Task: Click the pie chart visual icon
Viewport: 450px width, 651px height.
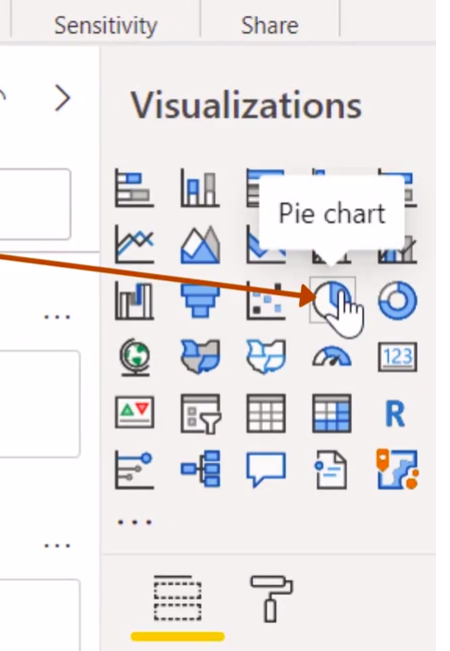Action: coord(332,300)
